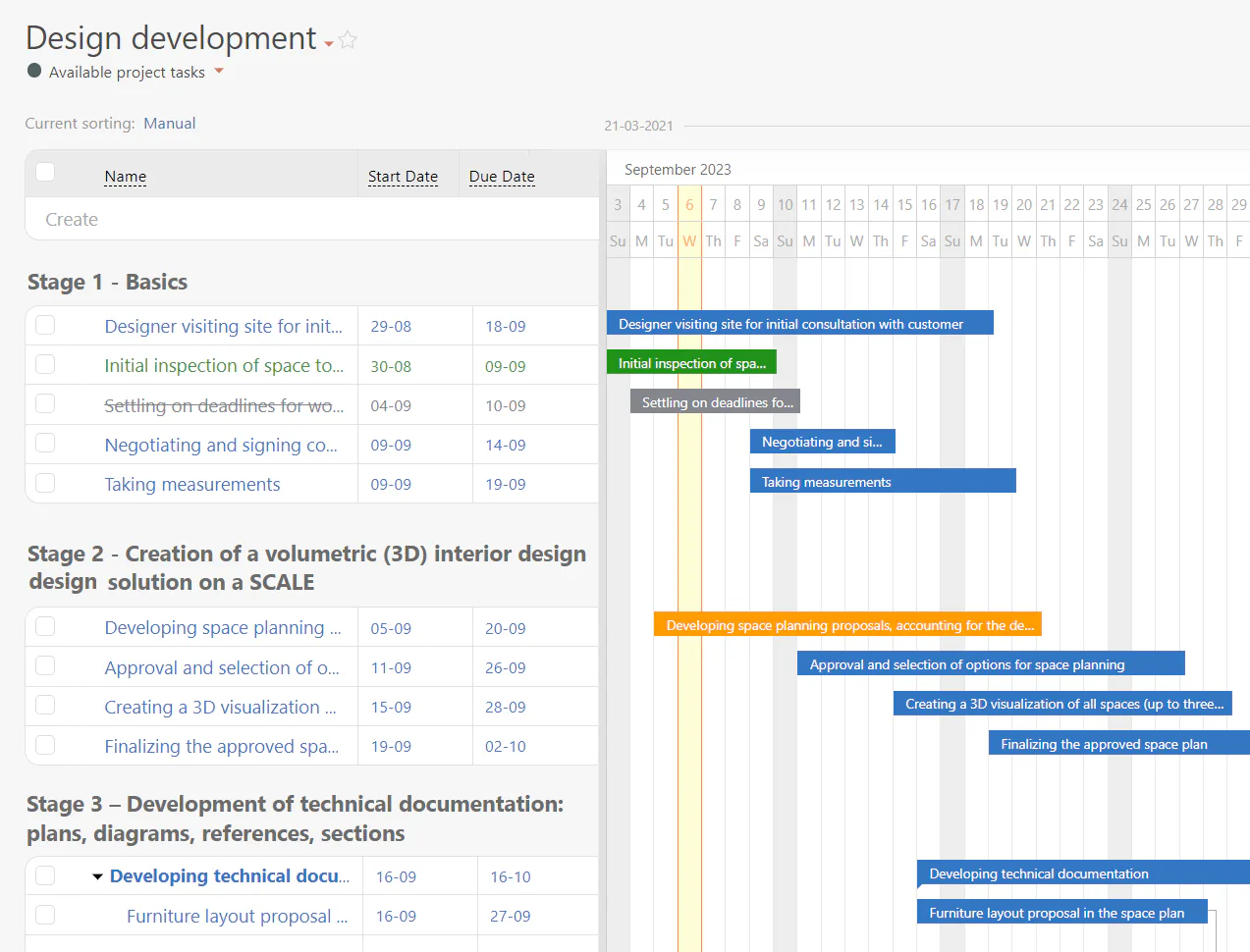Check the Finalizing the approved space checkbox
The width and height of the screenshot is (1250, 952).
[45, 745]
